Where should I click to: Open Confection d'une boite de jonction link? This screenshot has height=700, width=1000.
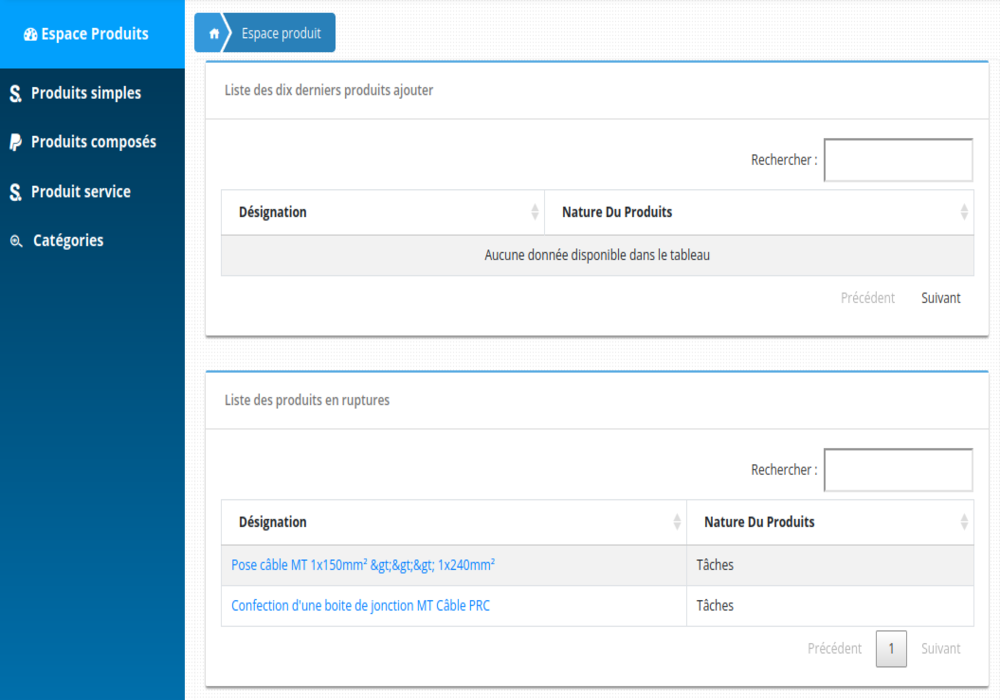pyautogui.click(x=360, y=606)
